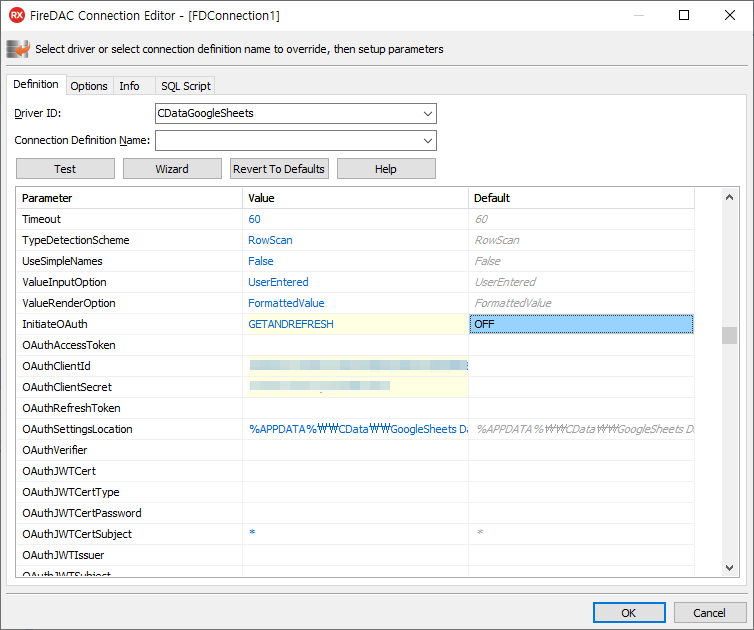Go to the SQL Script tab
The image size is (754, 630).
(186, 86)
